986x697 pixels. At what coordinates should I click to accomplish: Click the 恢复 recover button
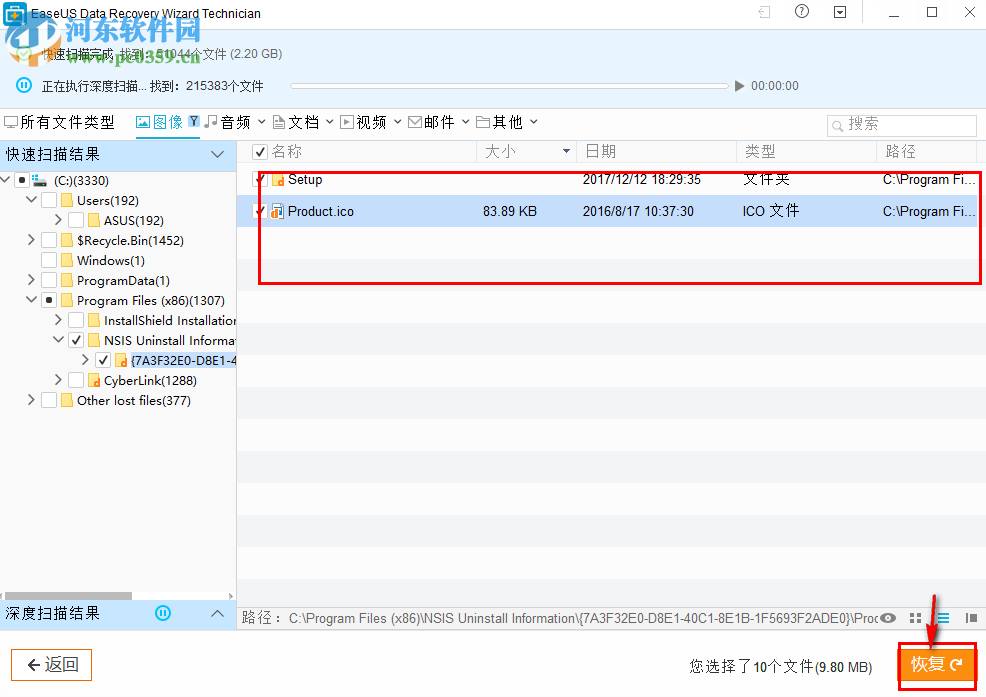point(935,663)
